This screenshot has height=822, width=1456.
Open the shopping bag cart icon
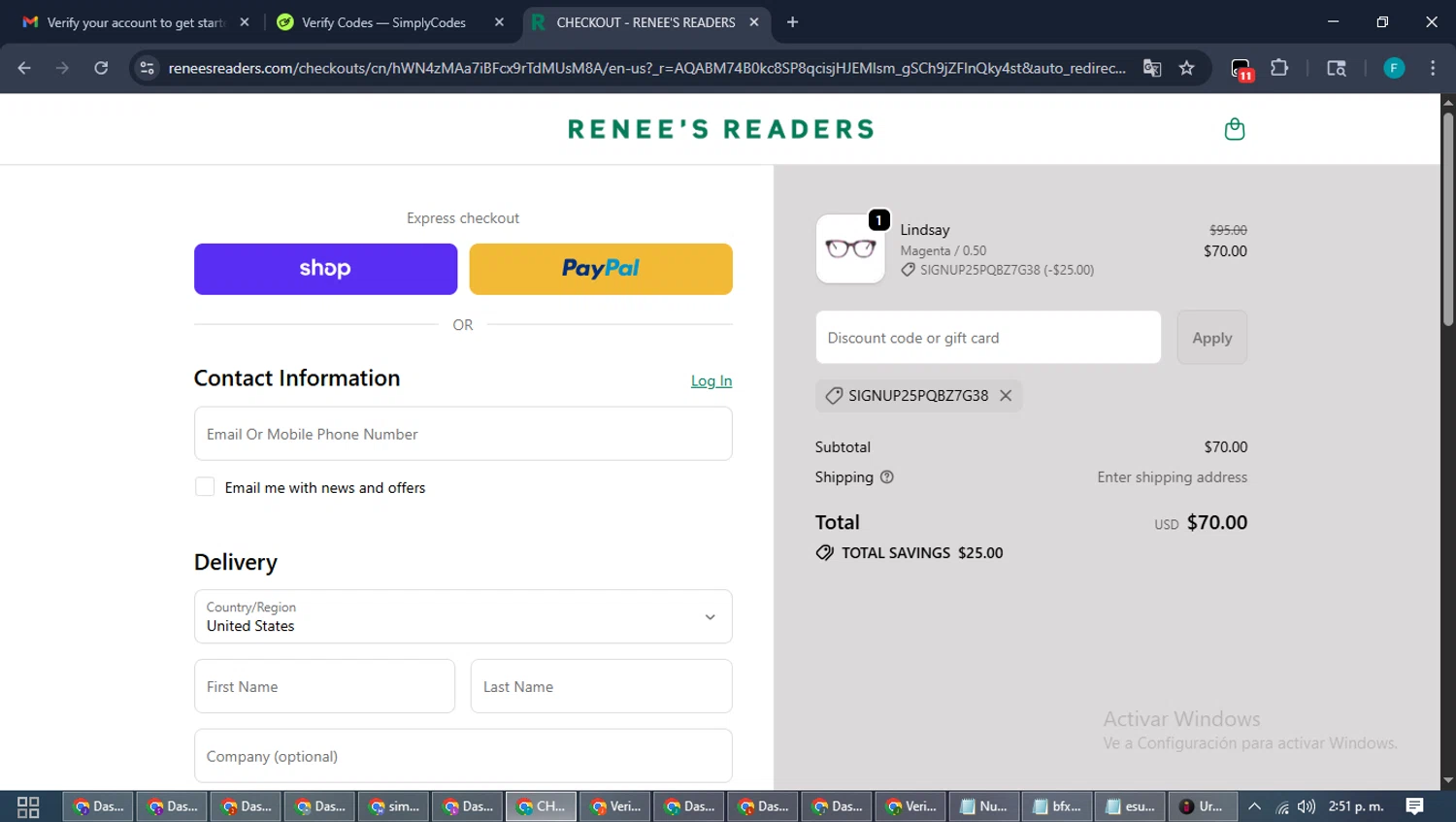1234,129
